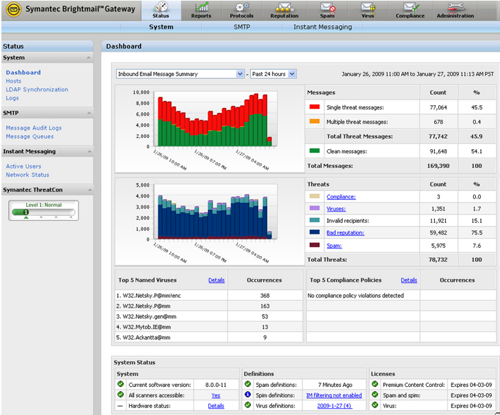Click green check beside Spam definitions
The width and height of the screenshot is (500, 415).
tap(248, 384)
